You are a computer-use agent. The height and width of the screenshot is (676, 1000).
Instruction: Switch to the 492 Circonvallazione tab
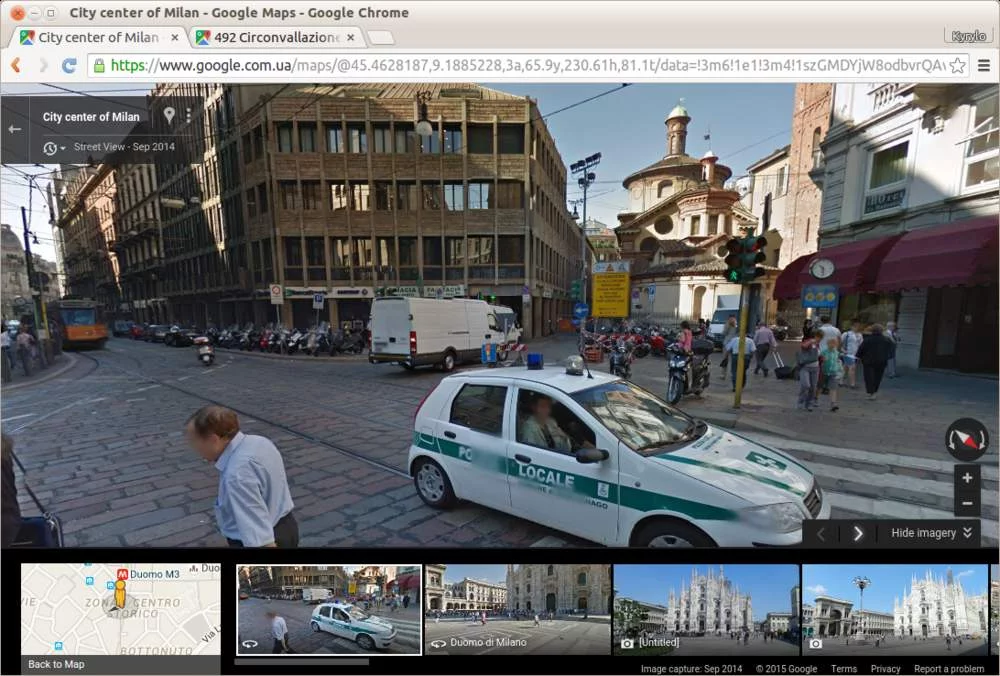(x=276, y=37)
